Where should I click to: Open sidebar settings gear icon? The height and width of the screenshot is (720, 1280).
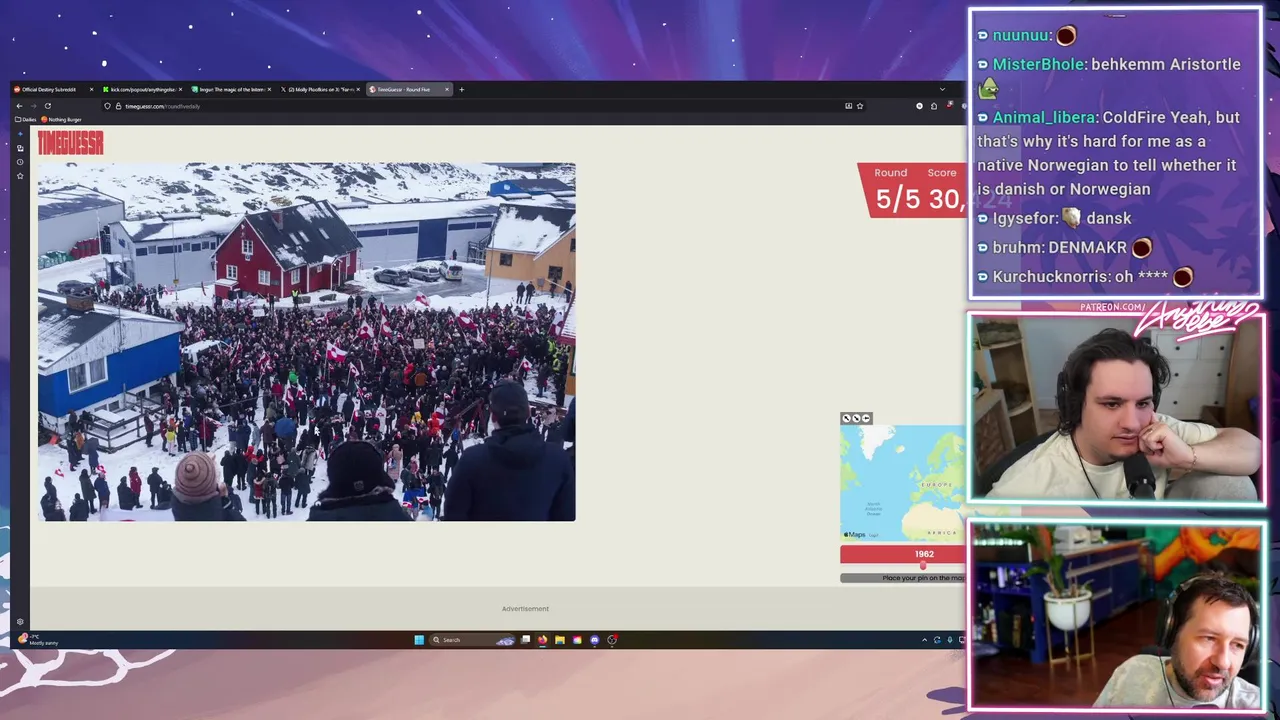20,622
